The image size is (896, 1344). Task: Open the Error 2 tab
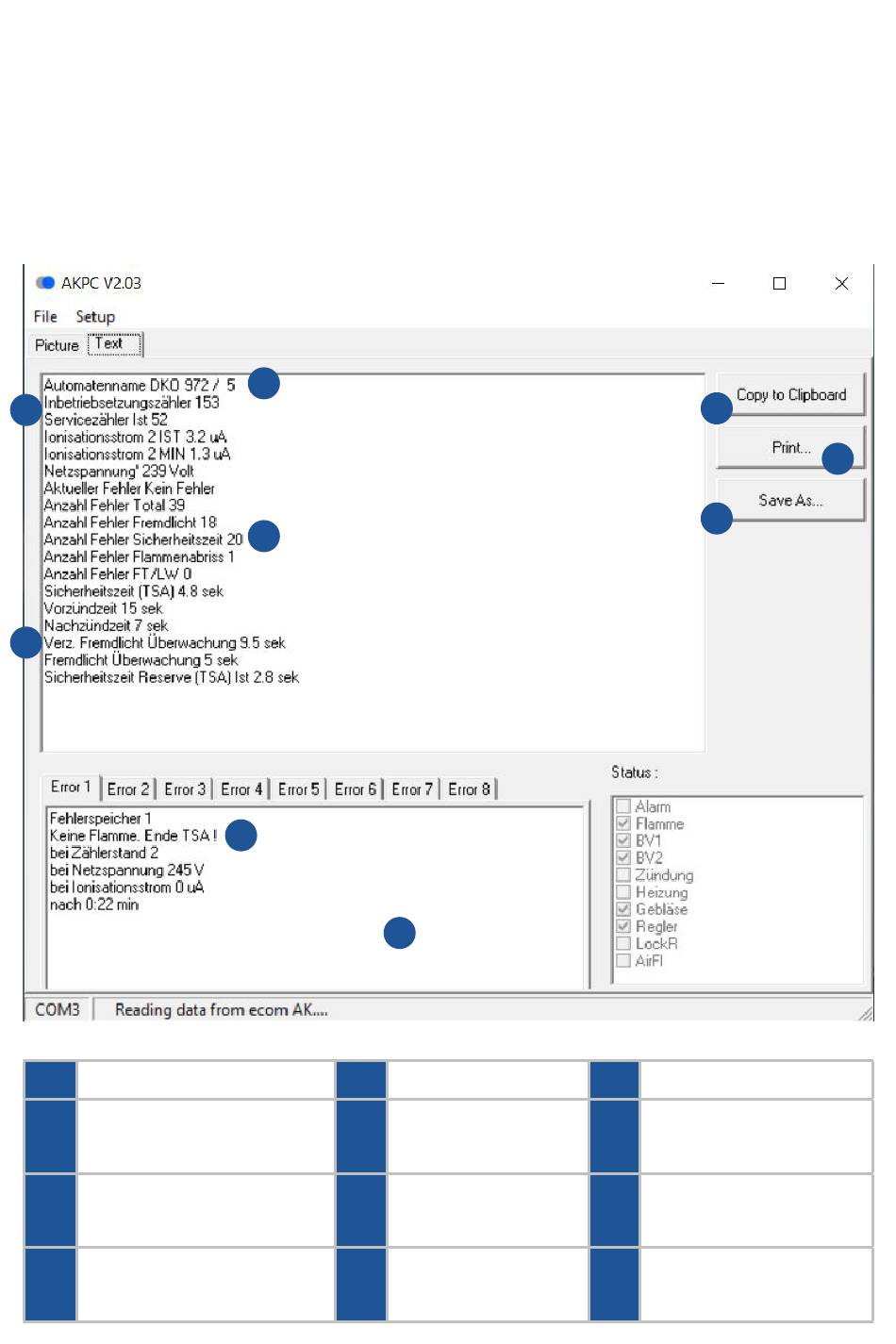128,789
